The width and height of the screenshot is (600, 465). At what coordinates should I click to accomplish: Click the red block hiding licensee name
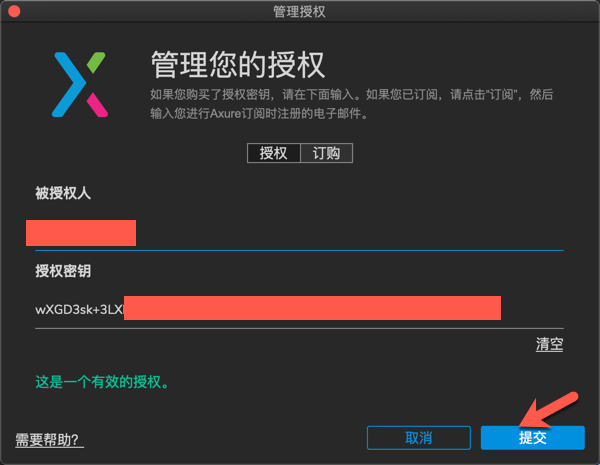[81, 233]
